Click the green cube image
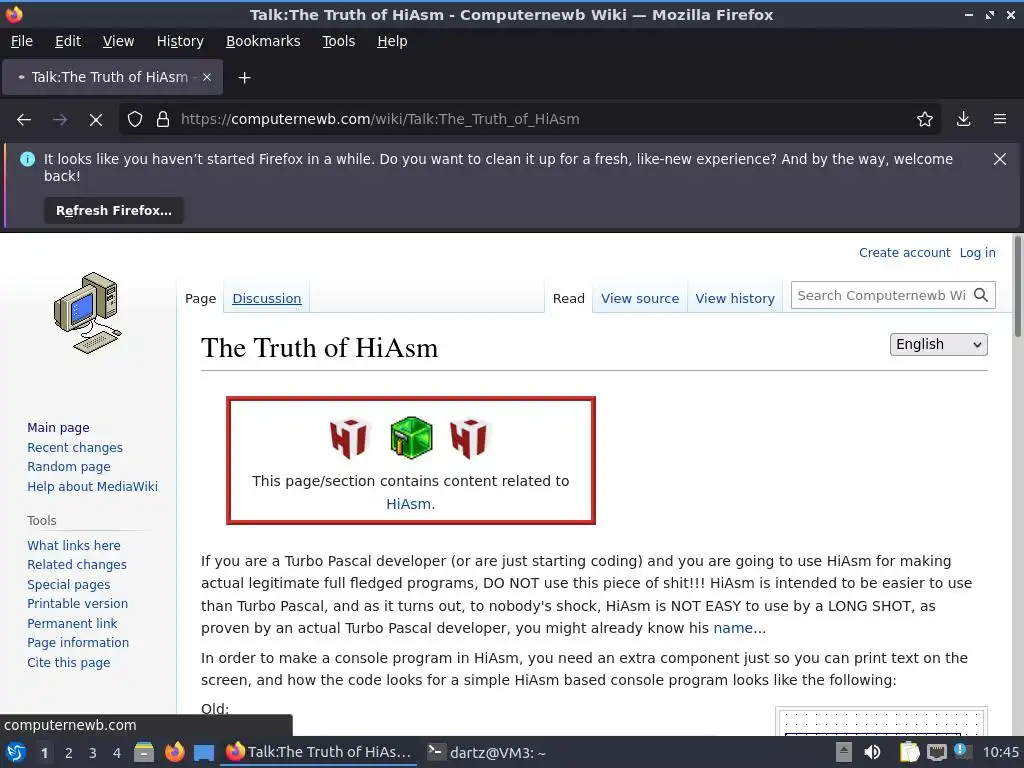 coord(411,437)
